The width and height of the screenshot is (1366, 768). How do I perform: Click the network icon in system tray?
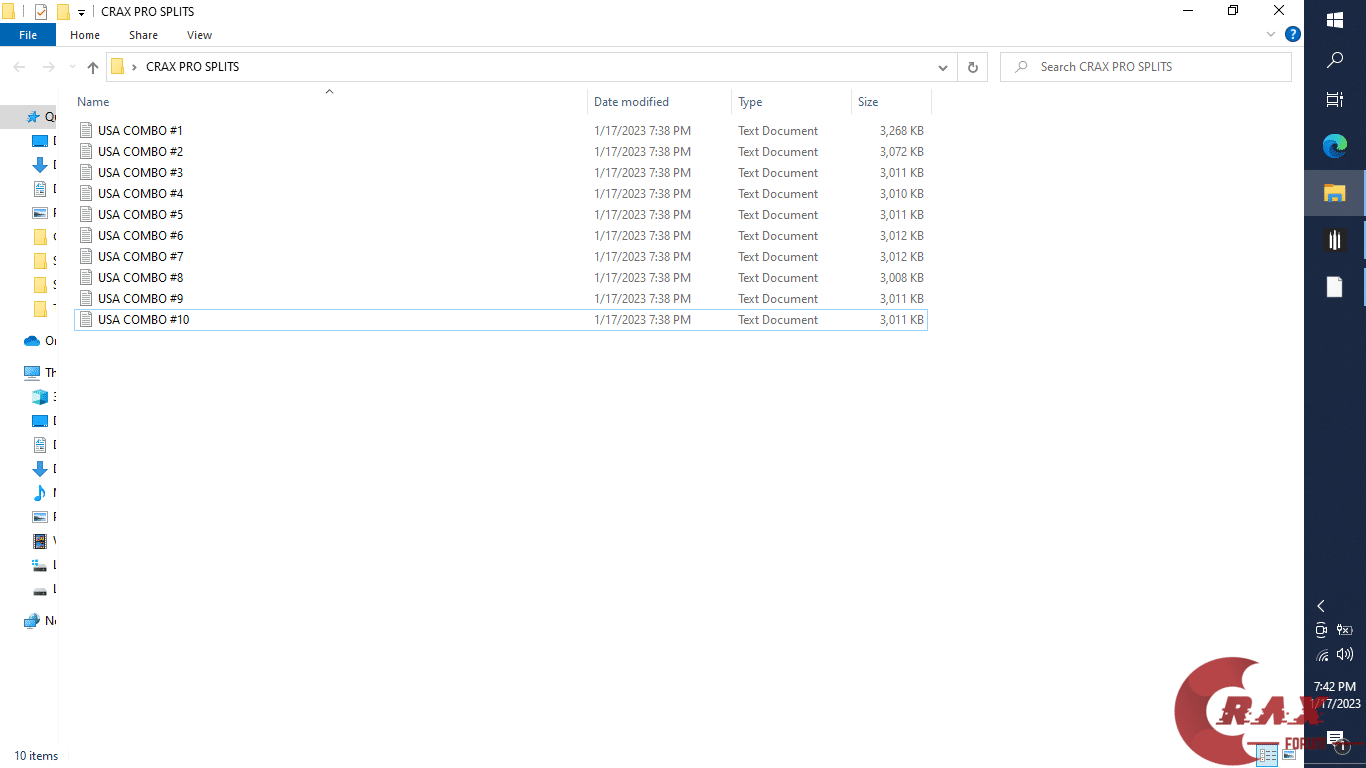pyautogui.click(x=1322, y=654)
